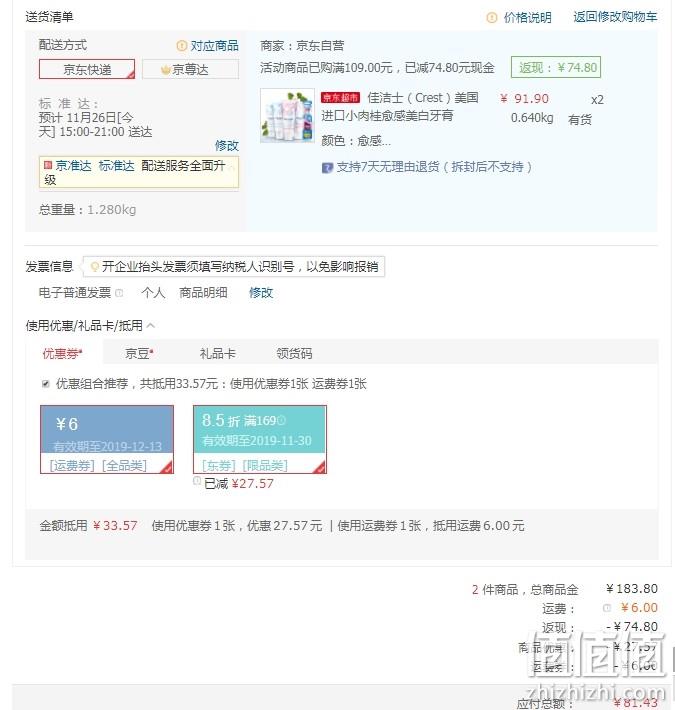This screenshot has width=675, height=710.
Task: Open the 价格说明 link
Action: [x=527, y=18]
